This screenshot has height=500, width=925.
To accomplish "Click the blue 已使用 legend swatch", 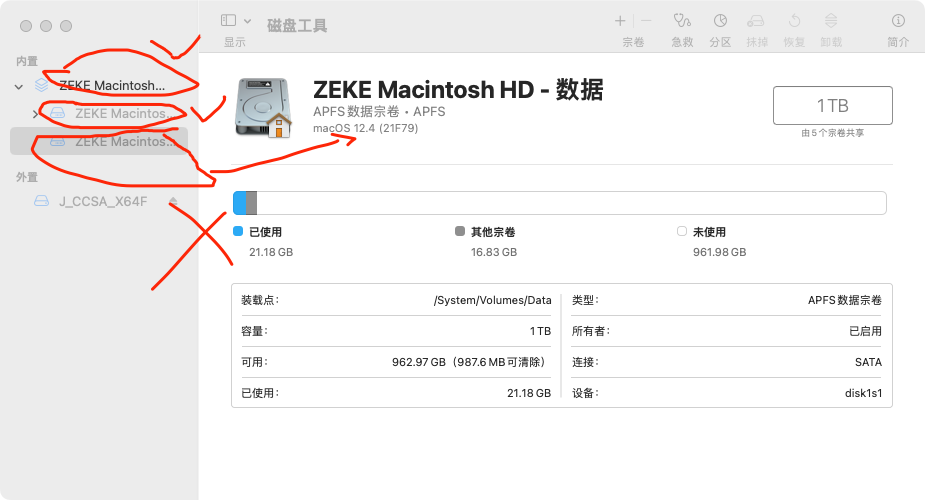I will pos(238,231).
